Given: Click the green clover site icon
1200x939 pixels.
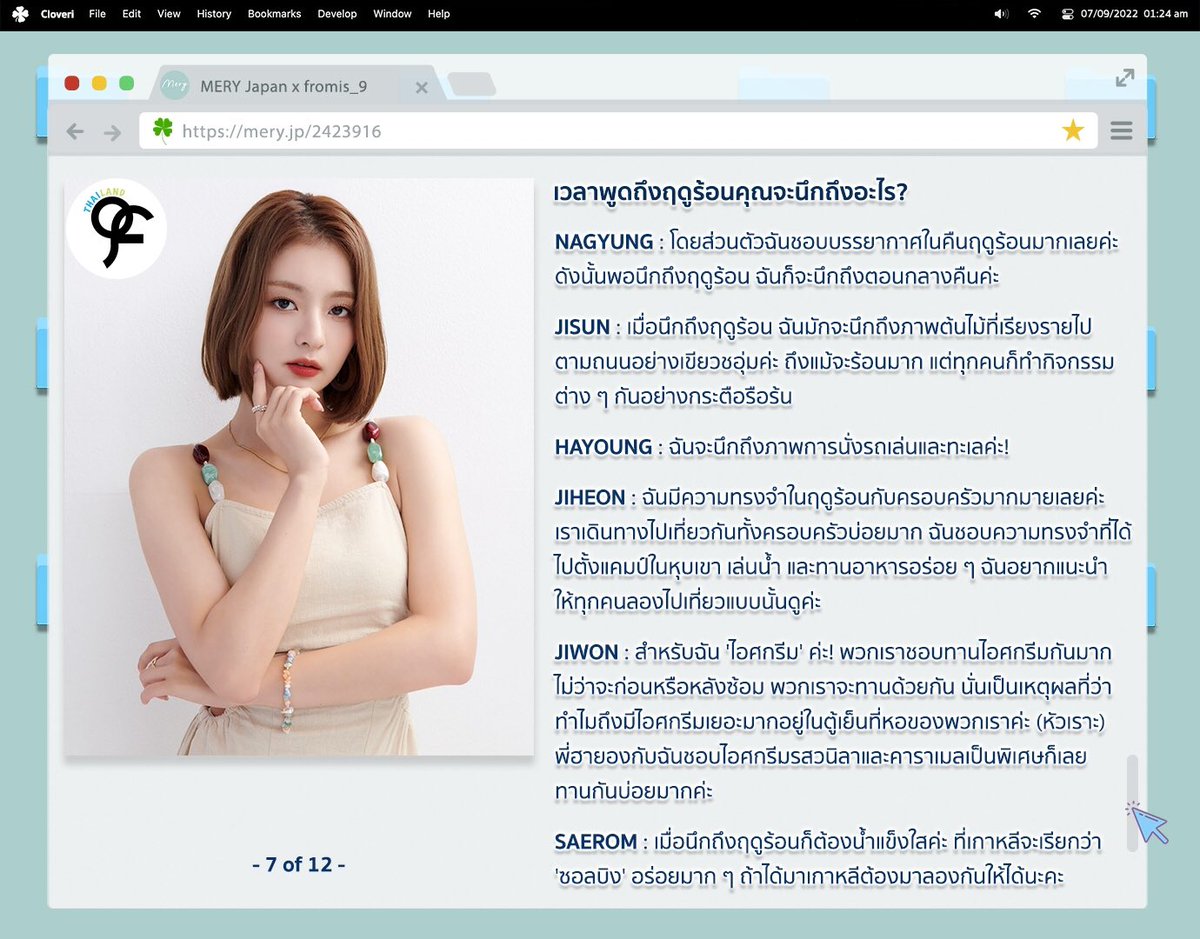Looking at the screenshot, I should click(x=162, y=130).
